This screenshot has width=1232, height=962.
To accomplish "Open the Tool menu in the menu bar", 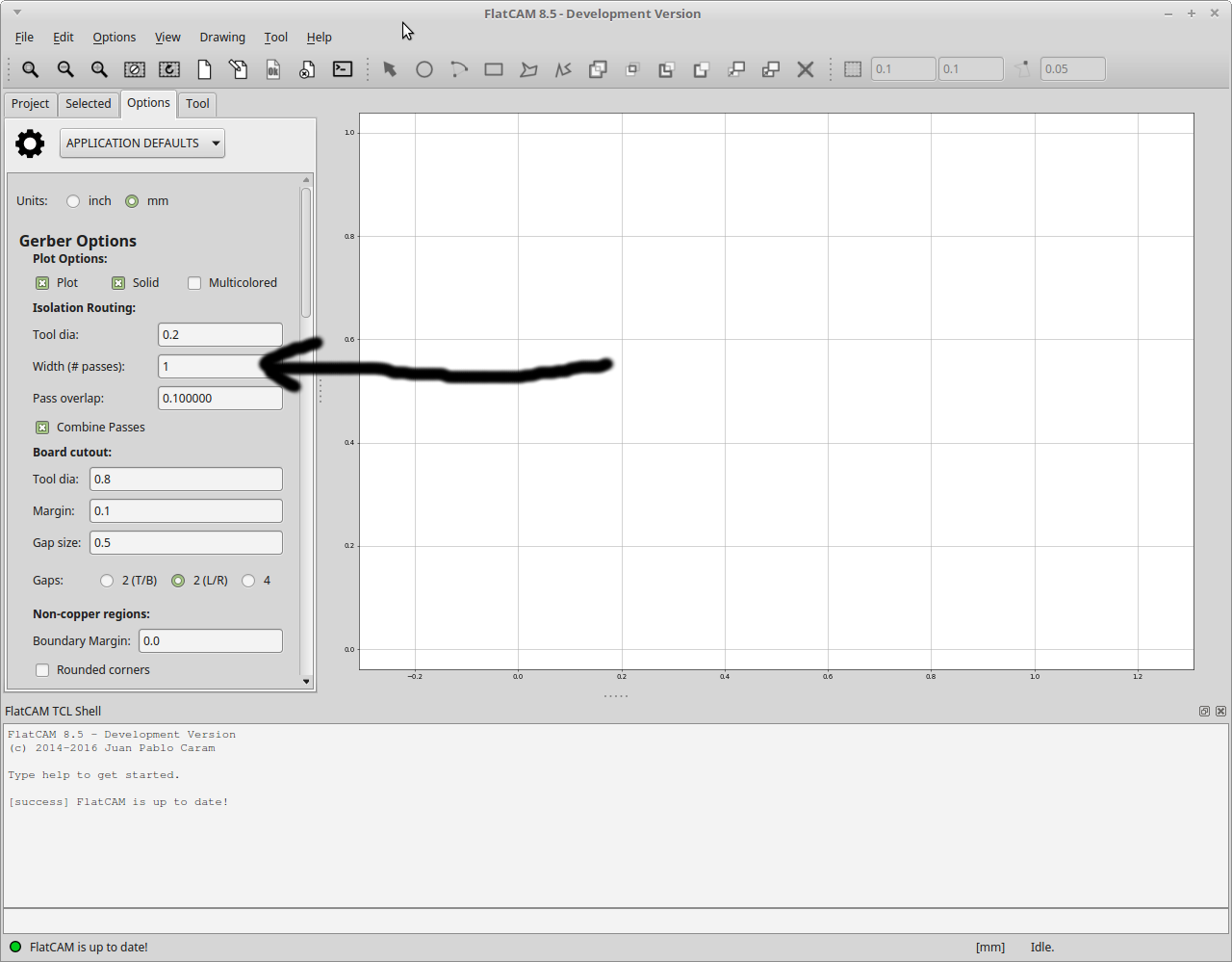I will pos(276,38).
